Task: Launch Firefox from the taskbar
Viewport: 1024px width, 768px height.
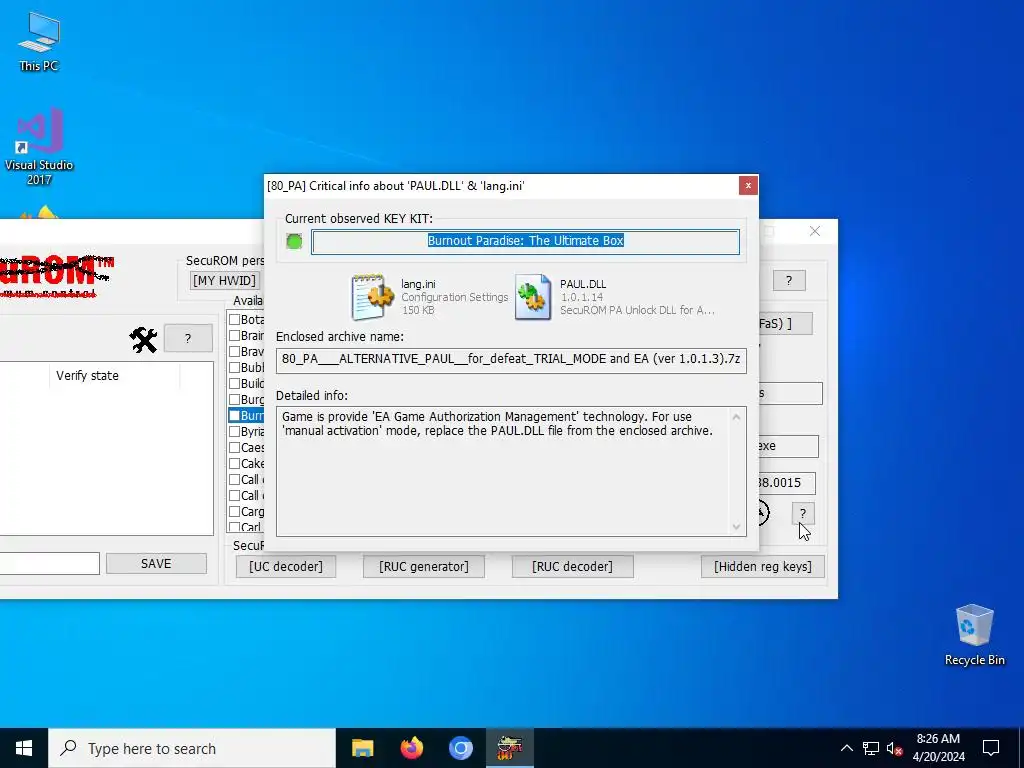Action: 411,748
